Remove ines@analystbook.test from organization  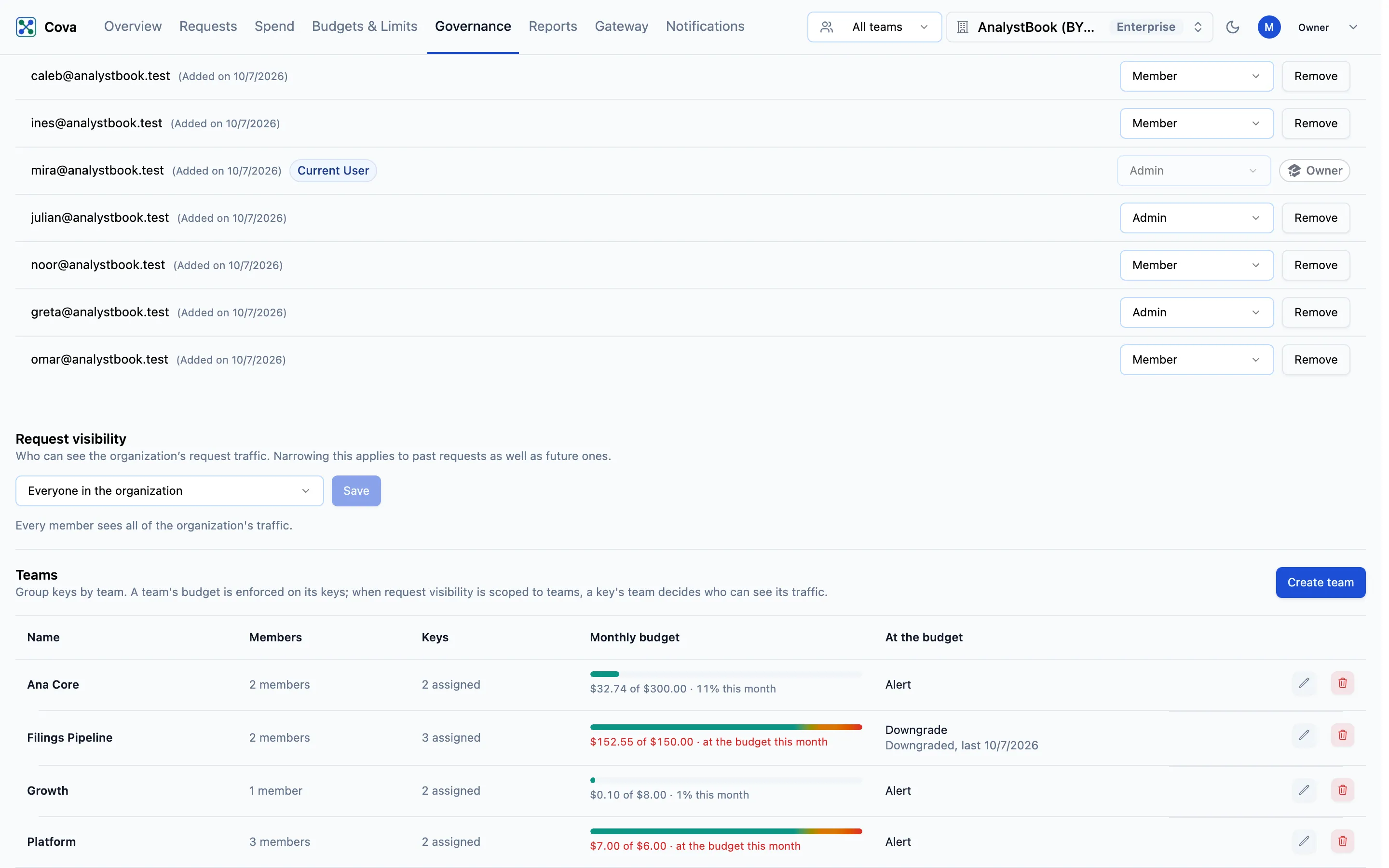click(x=1316, y=123)
